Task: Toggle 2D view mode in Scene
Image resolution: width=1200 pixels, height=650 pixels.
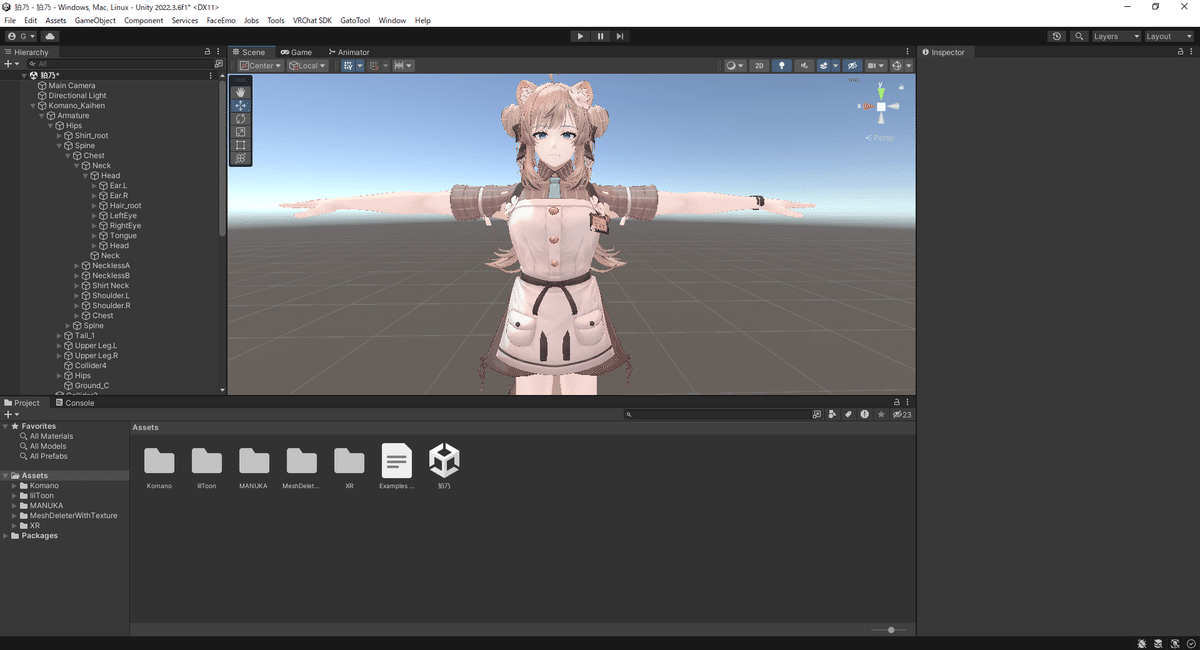Action: point(760,66)
